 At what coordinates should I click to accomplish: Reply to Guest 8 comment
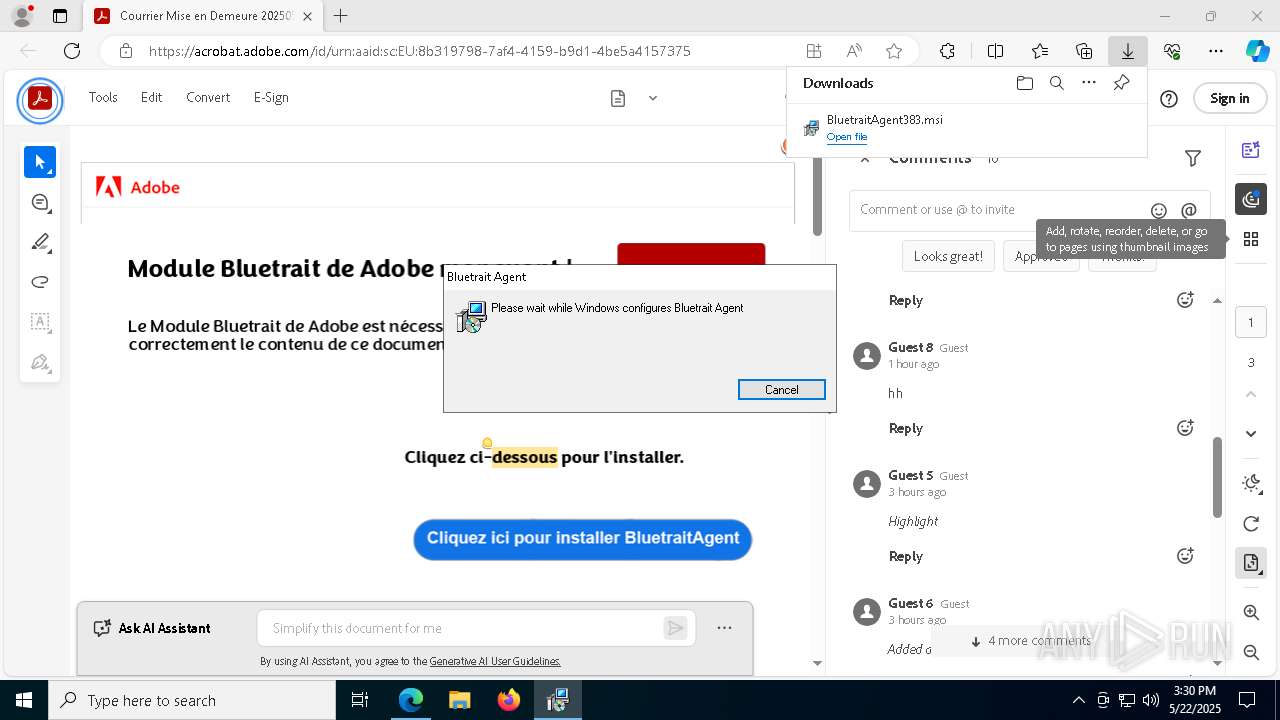[906, 428]
